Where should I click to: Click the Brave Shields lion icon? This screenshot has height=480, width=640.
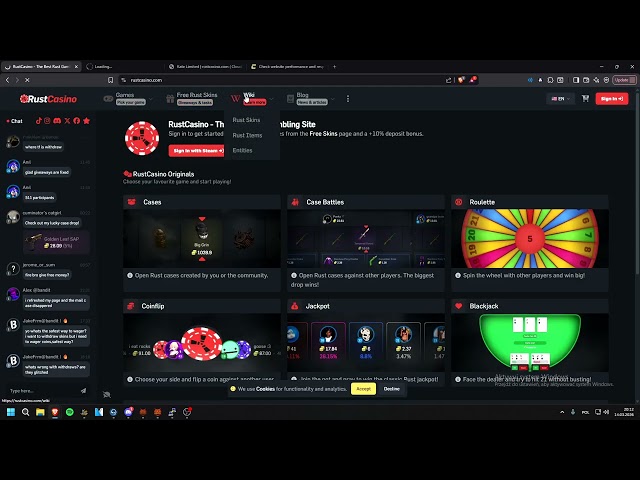point(461,80)
